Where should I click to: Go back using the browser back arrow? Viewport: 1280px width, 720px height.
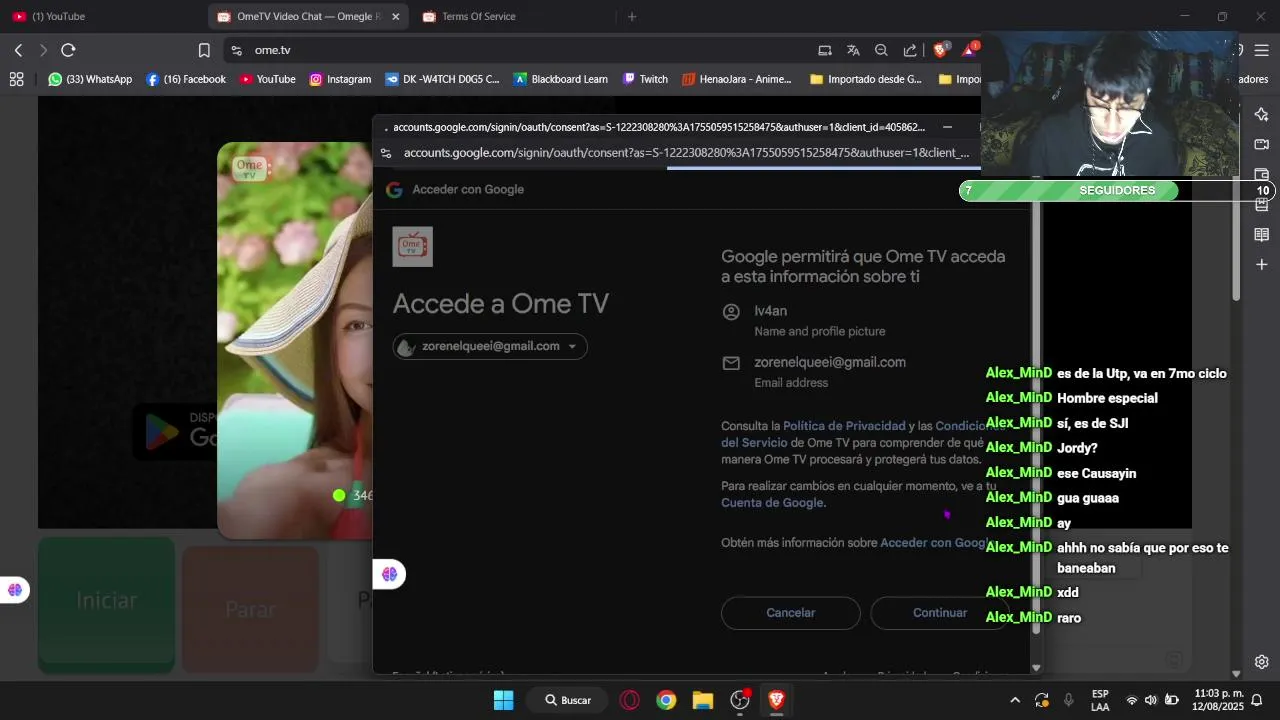click(x=18, y=50)
